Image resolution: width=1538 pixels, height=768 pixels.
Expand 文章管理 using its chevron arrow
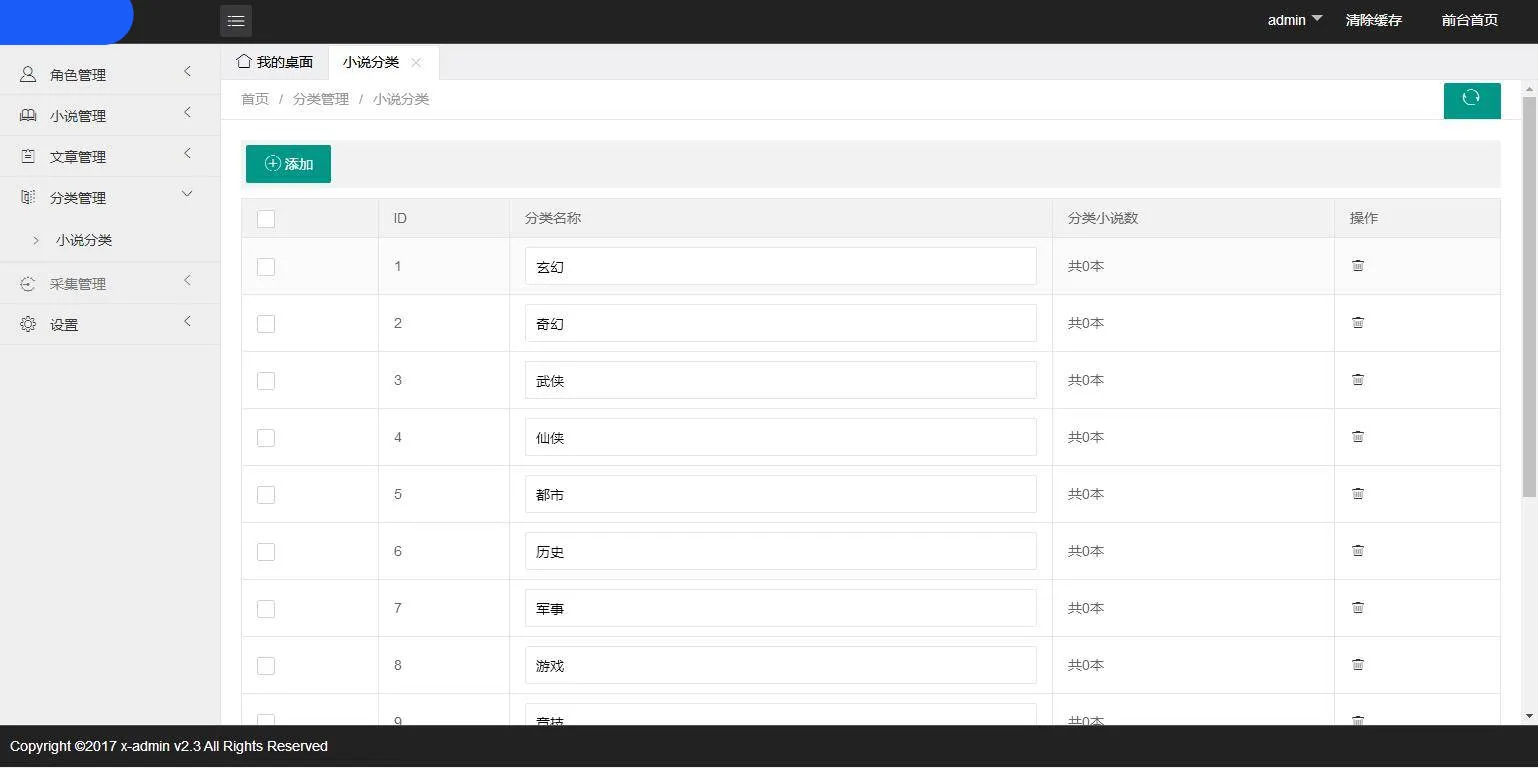tap(187, 153)
